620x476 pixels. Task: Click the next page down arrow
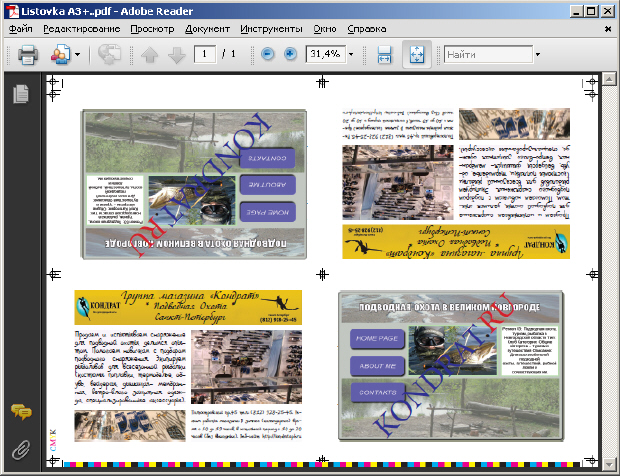pyautogui.click(x=176, y=54)
